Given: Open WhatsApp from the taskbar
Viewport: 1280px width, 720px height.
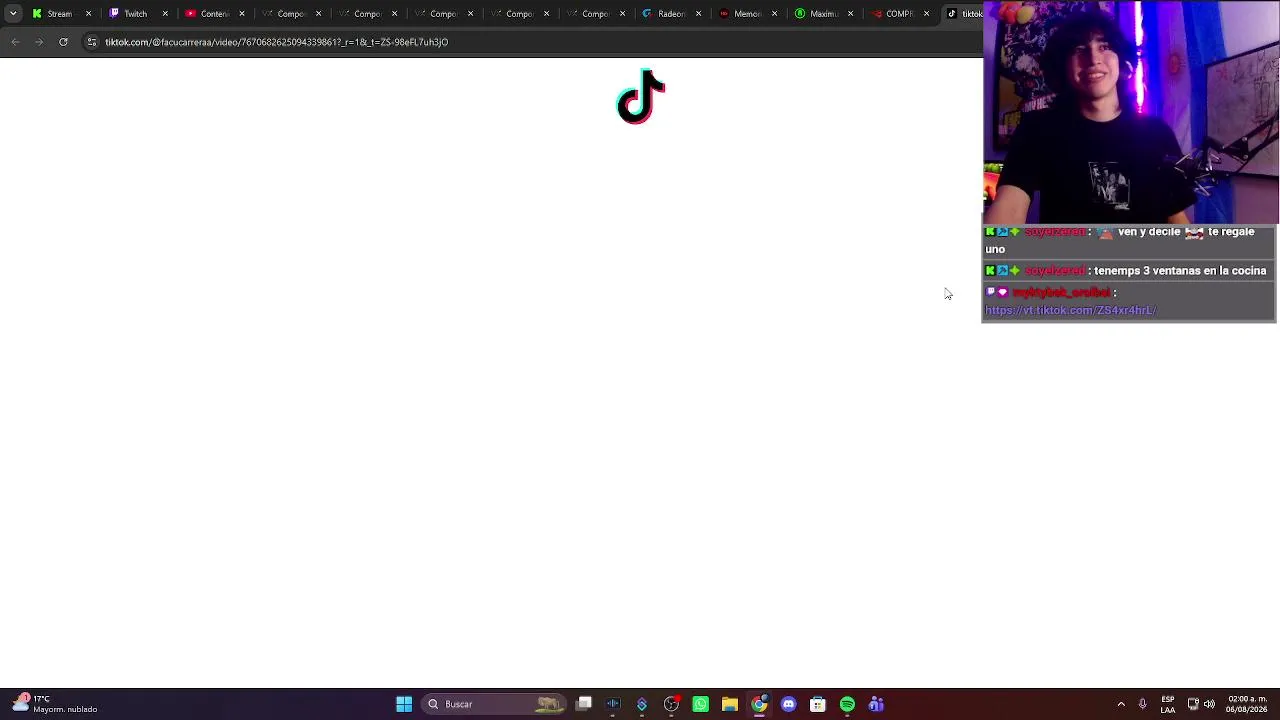Looking at the screenshot, I should (x=700, y=704).
